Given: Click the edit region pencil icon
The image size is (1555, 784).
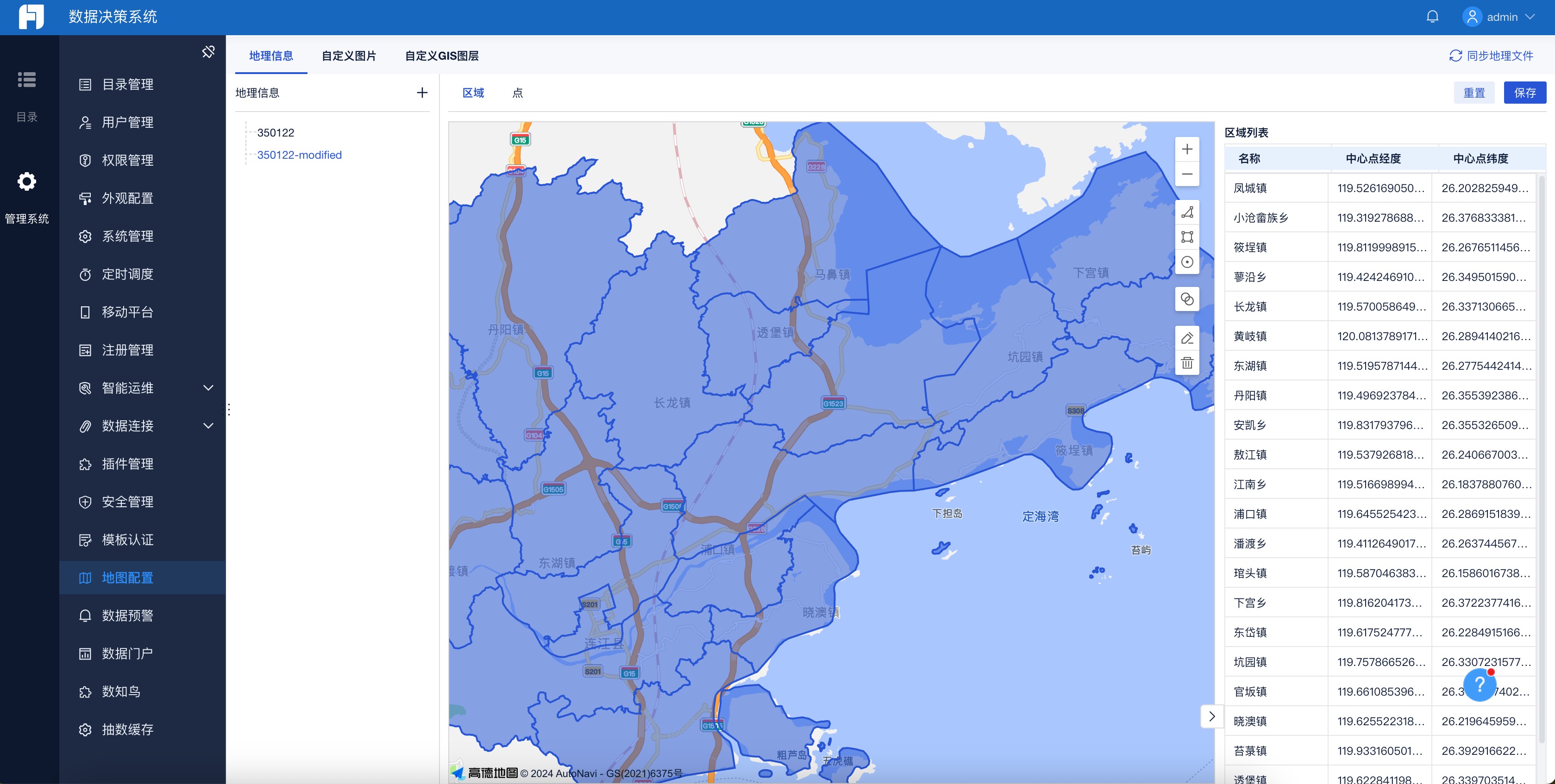Looking at the screenshot, I should 1187,338.
